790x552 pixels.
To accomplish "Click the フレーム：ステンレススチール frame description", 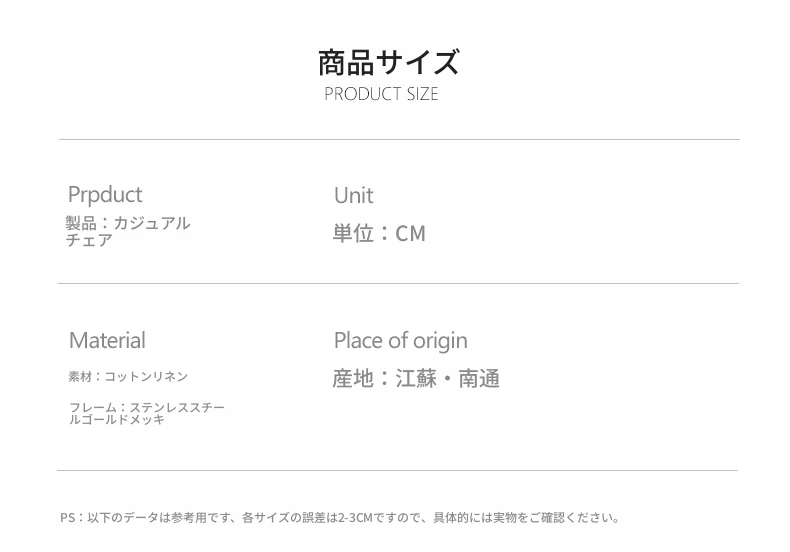I will pos(147,408).
